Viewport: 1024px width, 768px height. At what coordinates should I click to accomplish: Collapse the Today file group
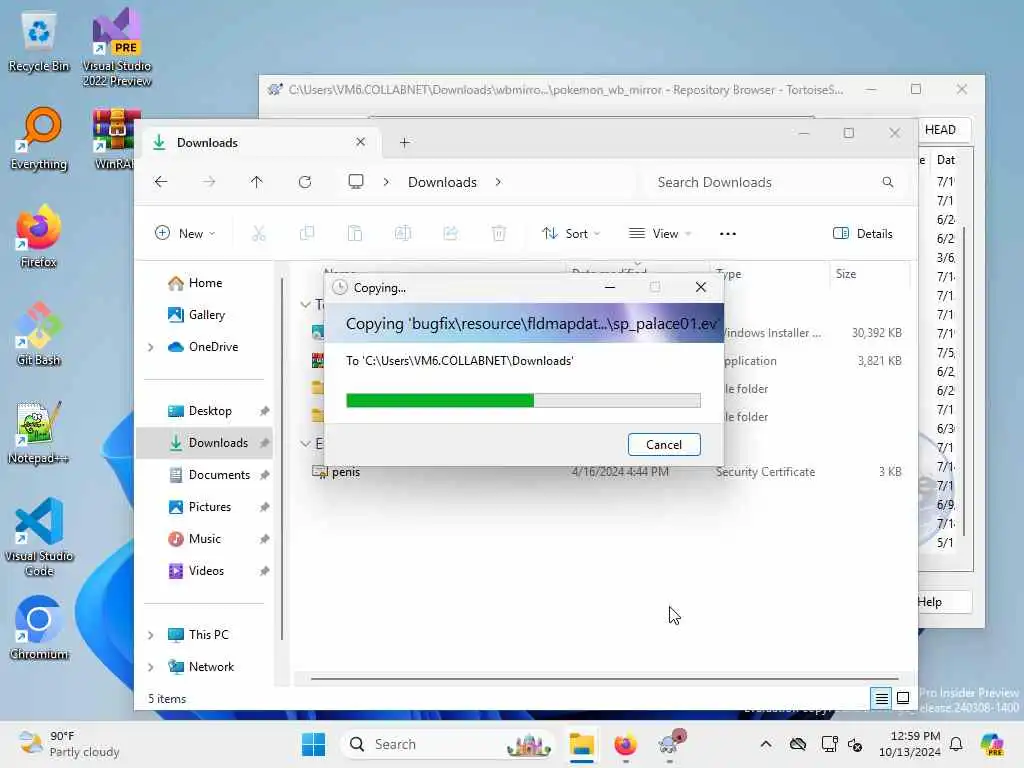tap(305, 304)
